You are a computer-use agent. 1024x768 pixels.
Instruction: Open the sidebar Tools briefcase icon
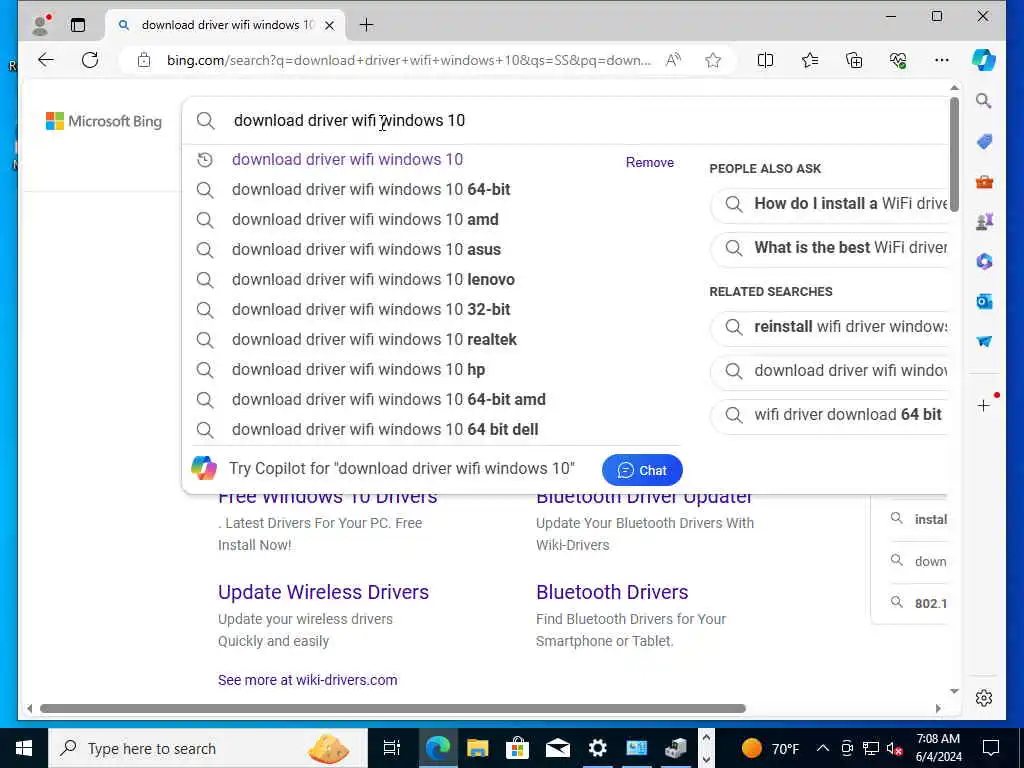[984, 182]
